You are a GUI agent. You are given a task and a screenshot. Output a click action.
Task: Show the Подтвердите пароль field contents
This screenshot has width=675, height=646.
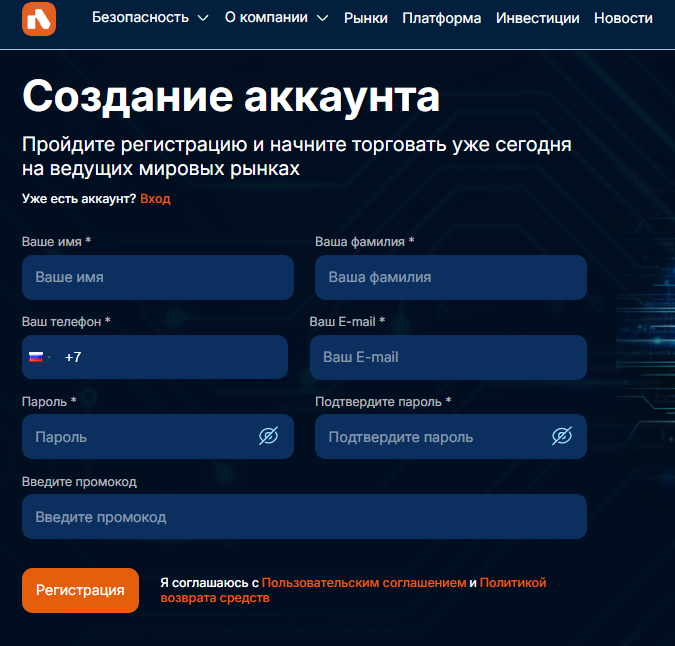(x=561, y=436)
